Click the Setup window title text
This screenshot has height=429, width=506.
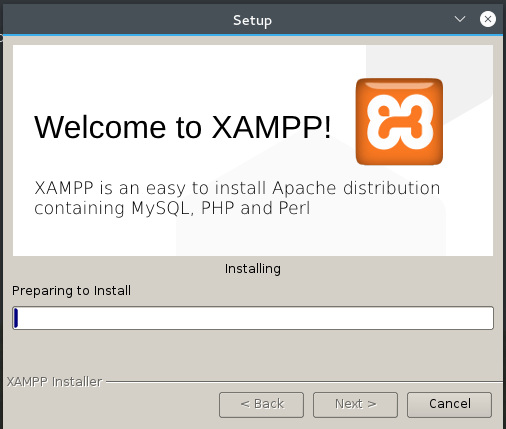(252, 21)
